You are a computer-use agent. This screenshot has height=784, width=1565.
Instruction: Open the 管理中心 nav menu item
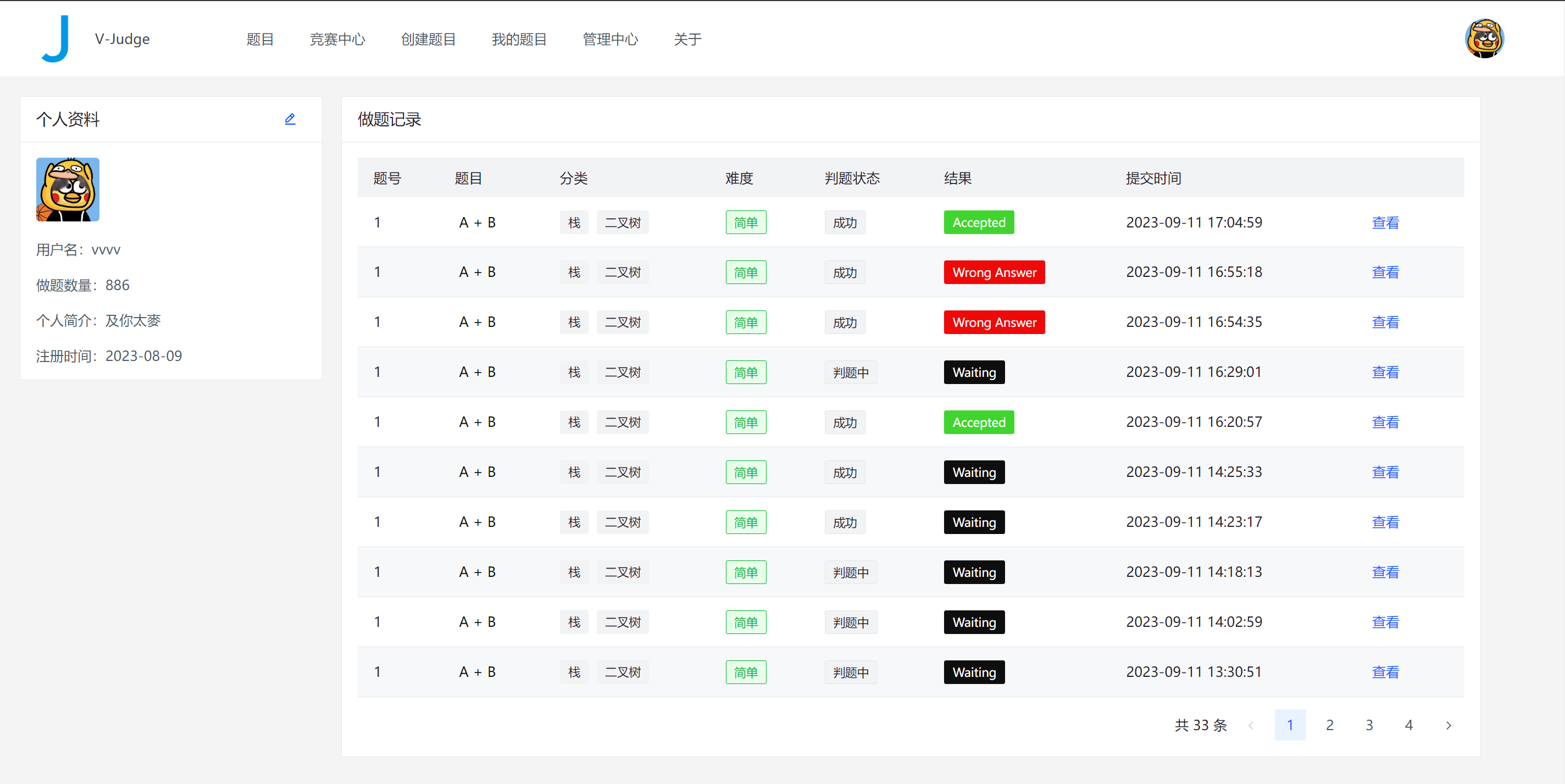point(610,40)
